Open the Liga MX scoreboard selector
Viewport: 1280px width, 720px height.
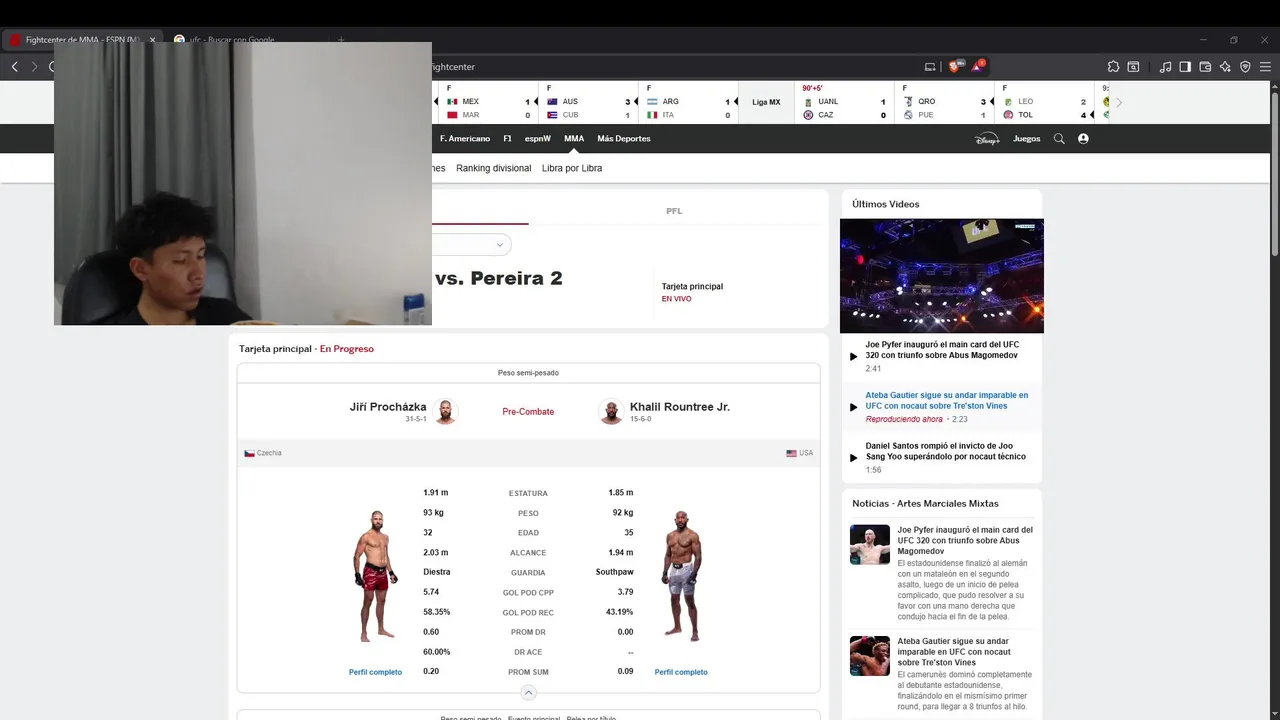(767, 102)
